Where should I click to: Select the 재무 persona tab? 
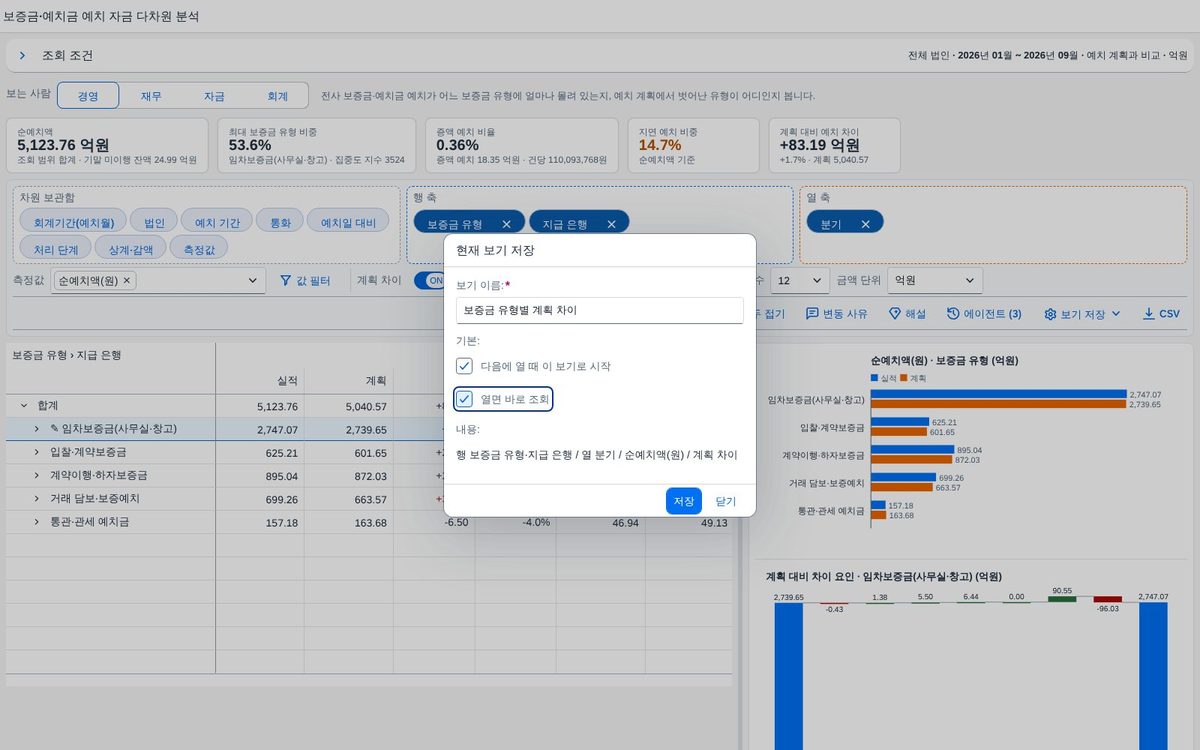(151, 96)
